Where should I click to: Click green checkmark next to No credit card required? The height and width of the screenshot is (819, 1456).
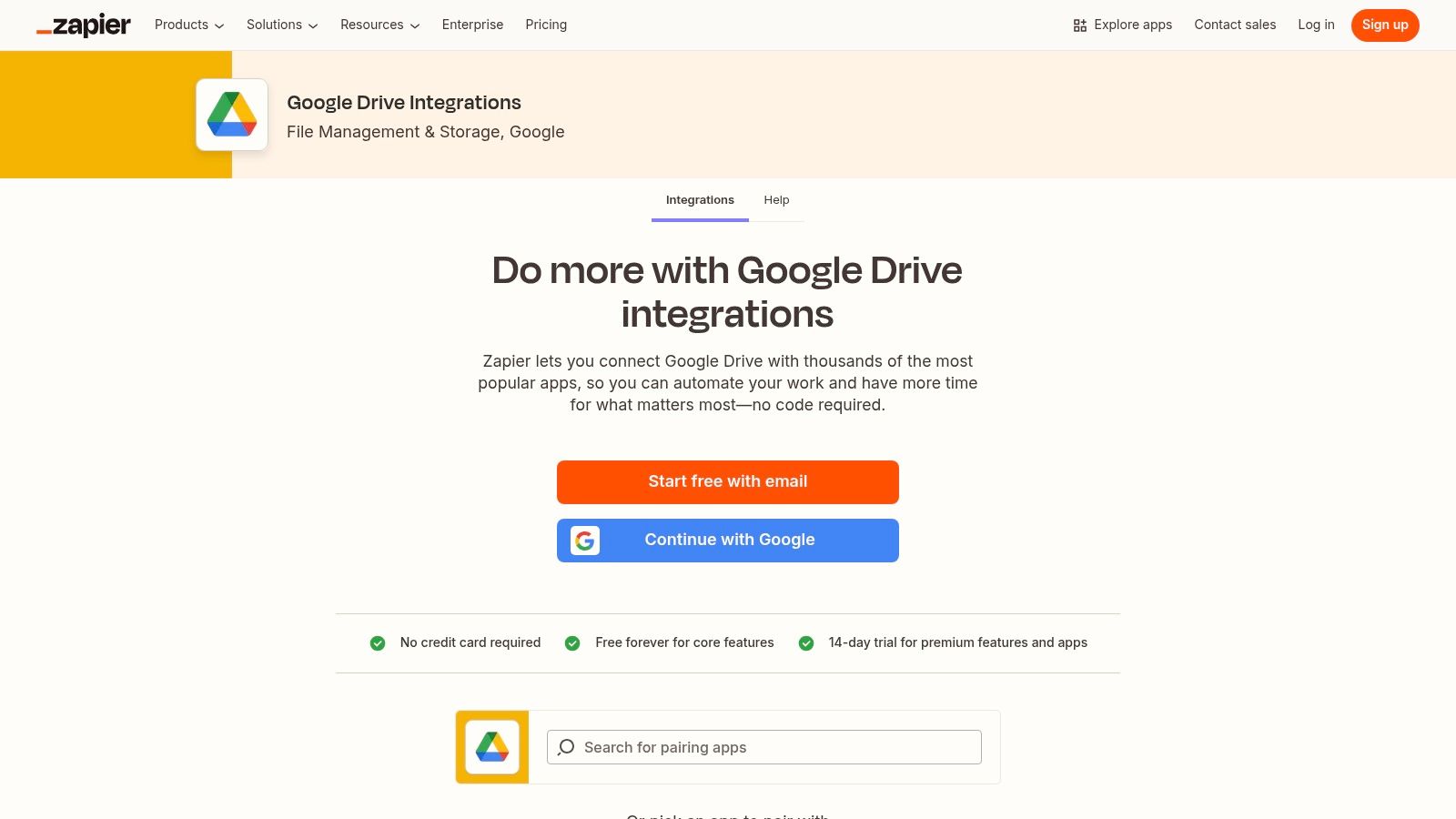pos(378,643)
